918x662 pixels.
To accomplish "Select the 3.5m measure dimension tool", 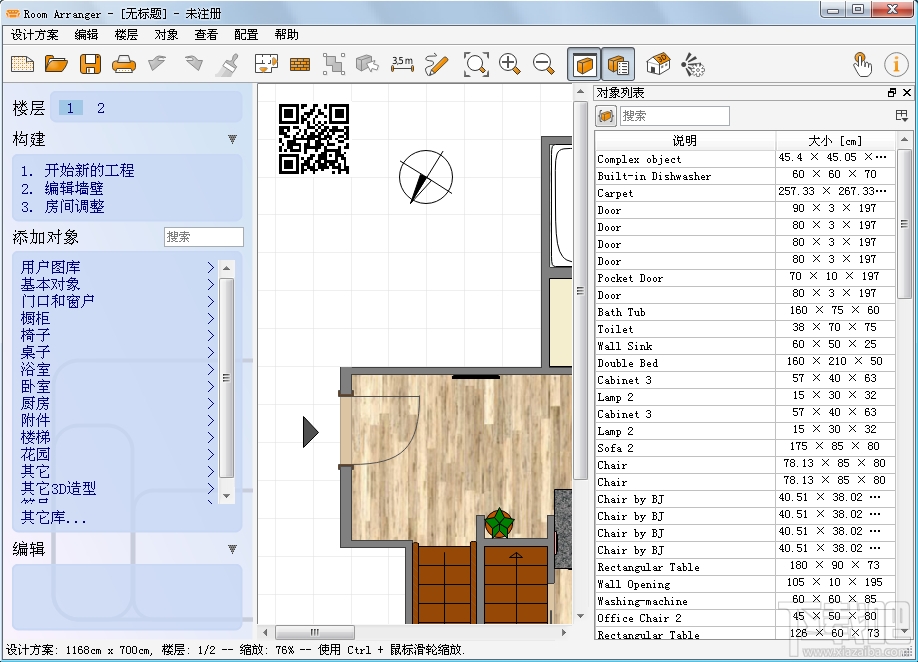I will tap(402, 65).
